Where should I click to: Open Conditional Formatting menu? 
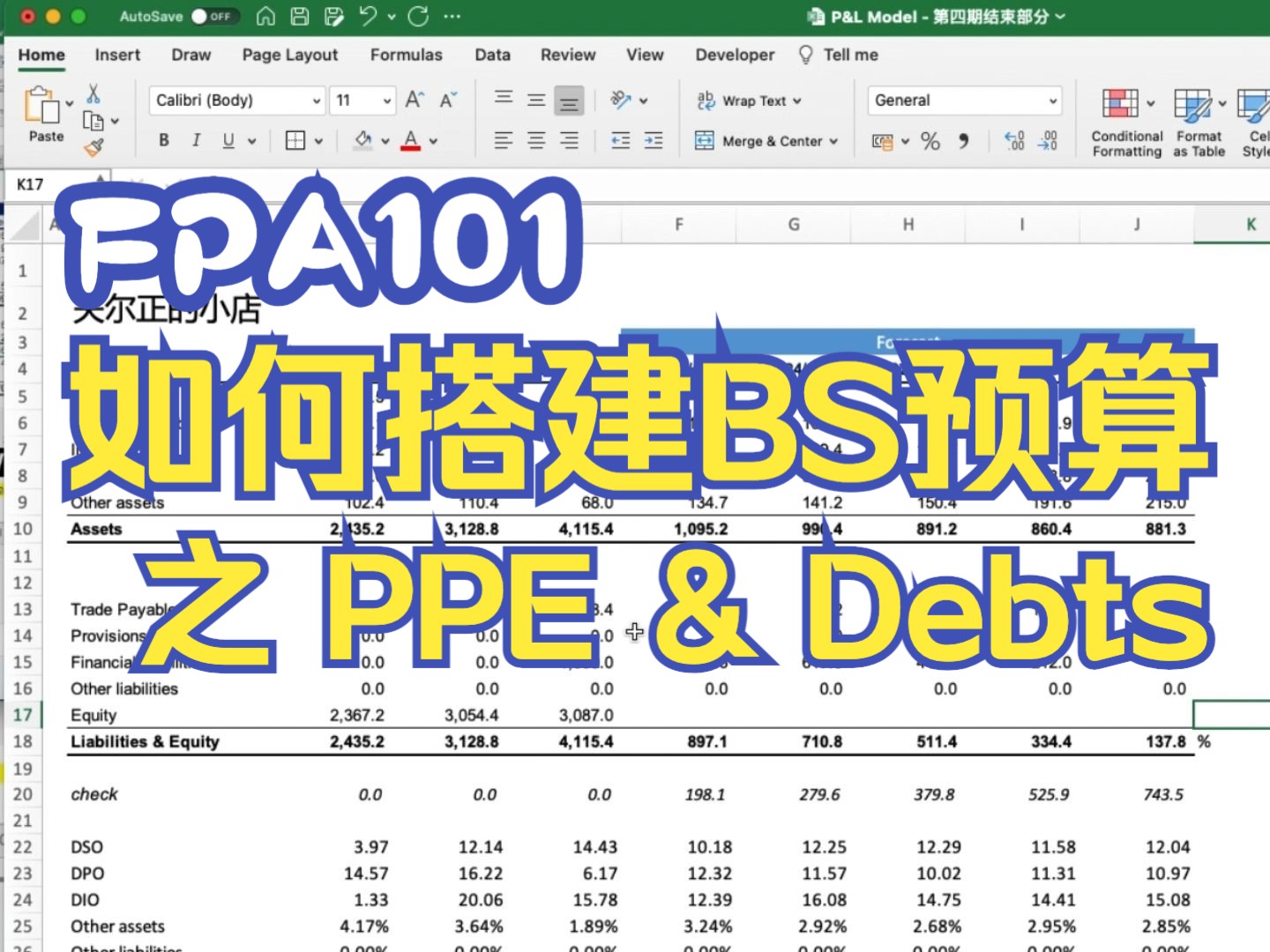tap(1127, 123)
